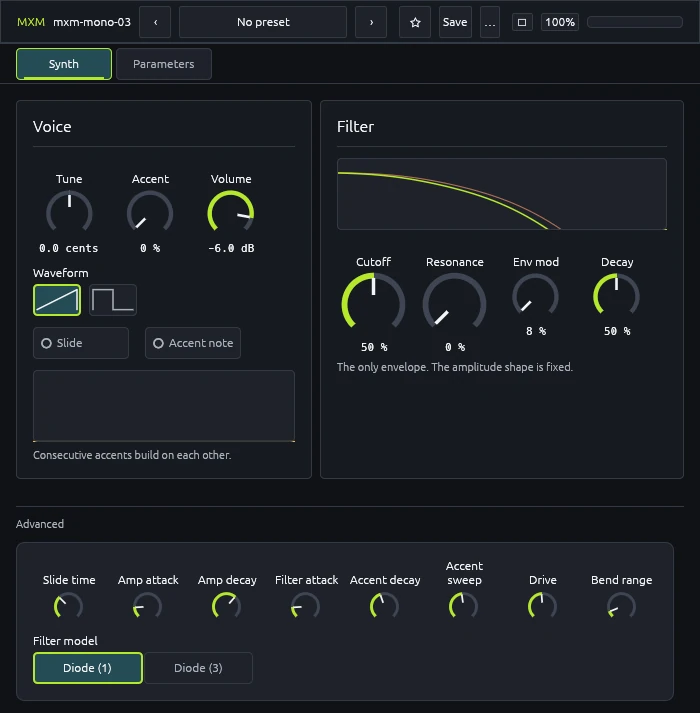This screenshot has height=713, width=700.
Task: Click the 0 % Resonance value
Action: pyautogui.click(x=455, y=347)
